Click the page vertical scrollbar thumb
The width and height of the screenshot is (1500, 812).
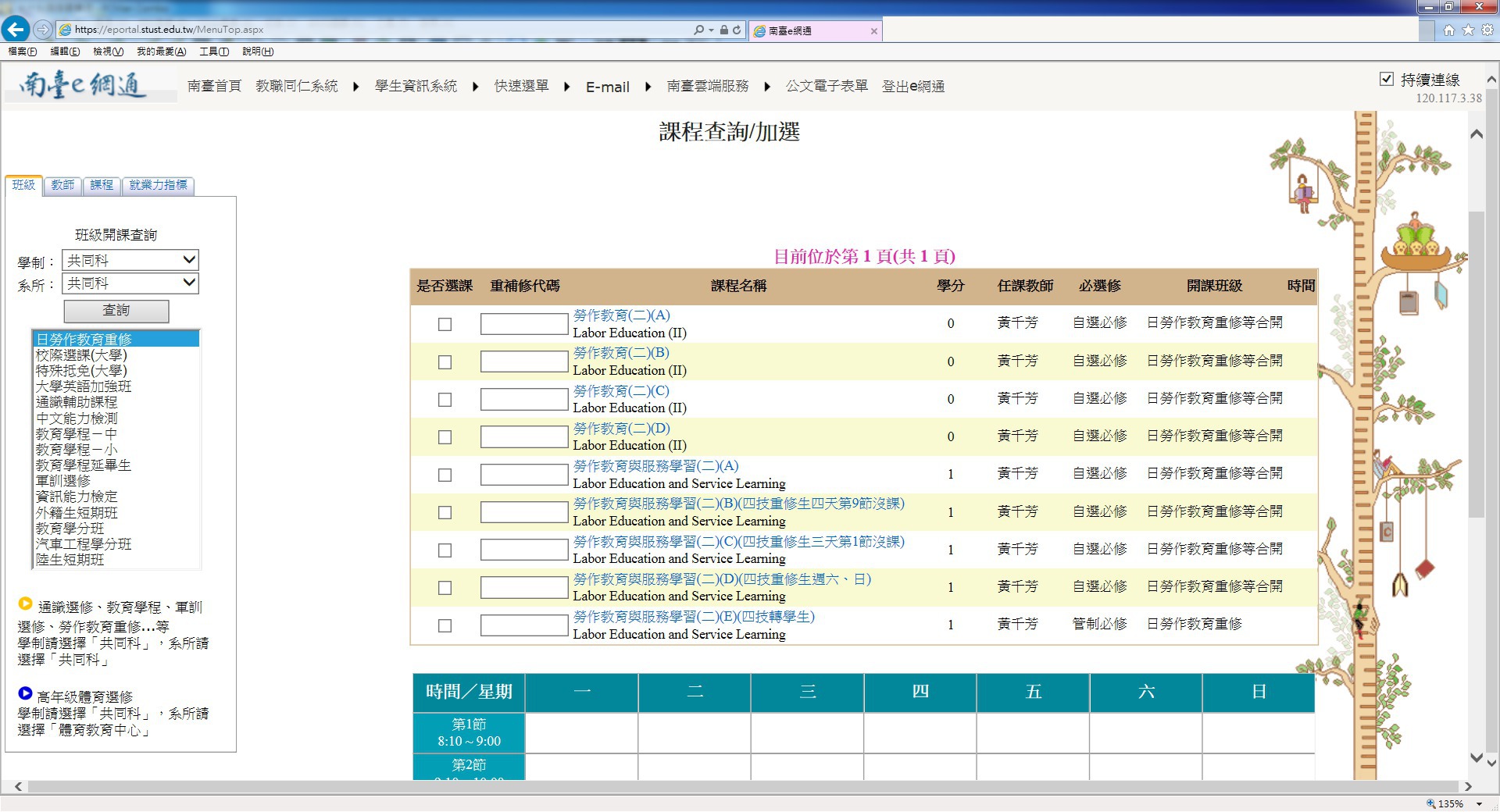(x=1476, y=363)
